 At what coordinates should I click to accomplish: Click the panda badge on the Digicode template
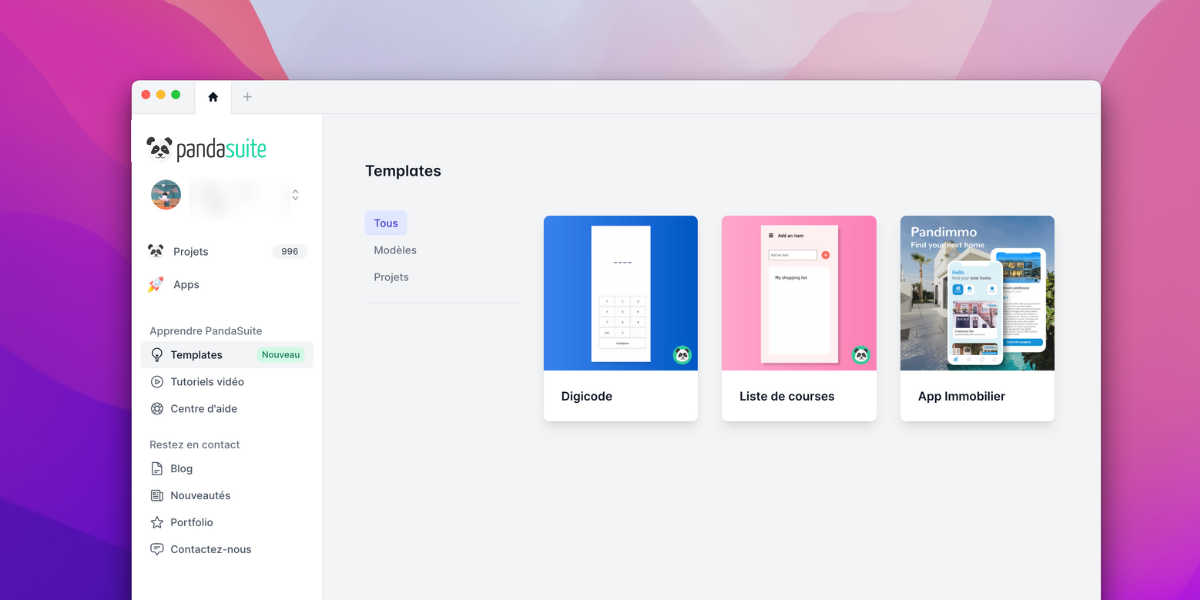pyautogui.click(x=682, y=355)
